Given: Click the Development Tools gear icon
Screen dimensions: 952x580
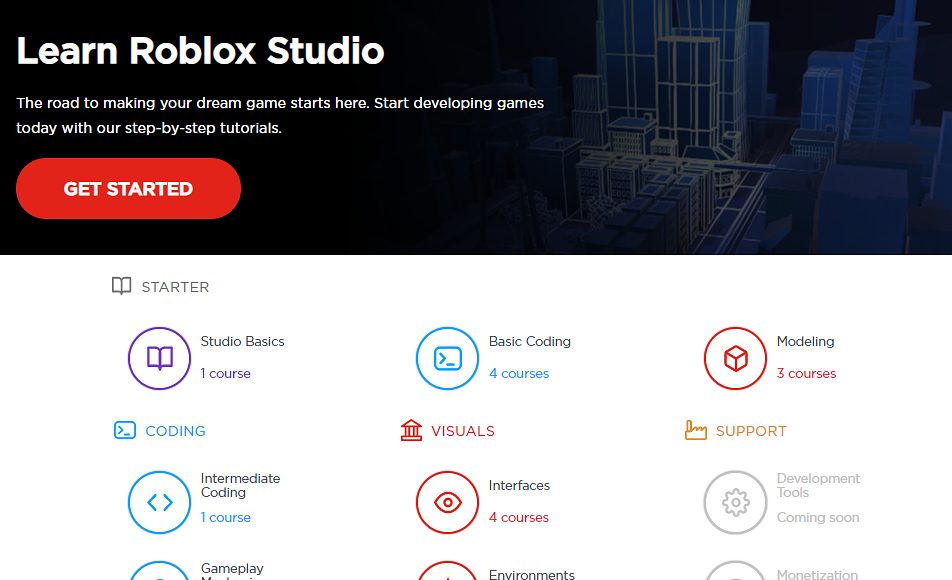Looking at the screenshot, I should click(735, 502).
